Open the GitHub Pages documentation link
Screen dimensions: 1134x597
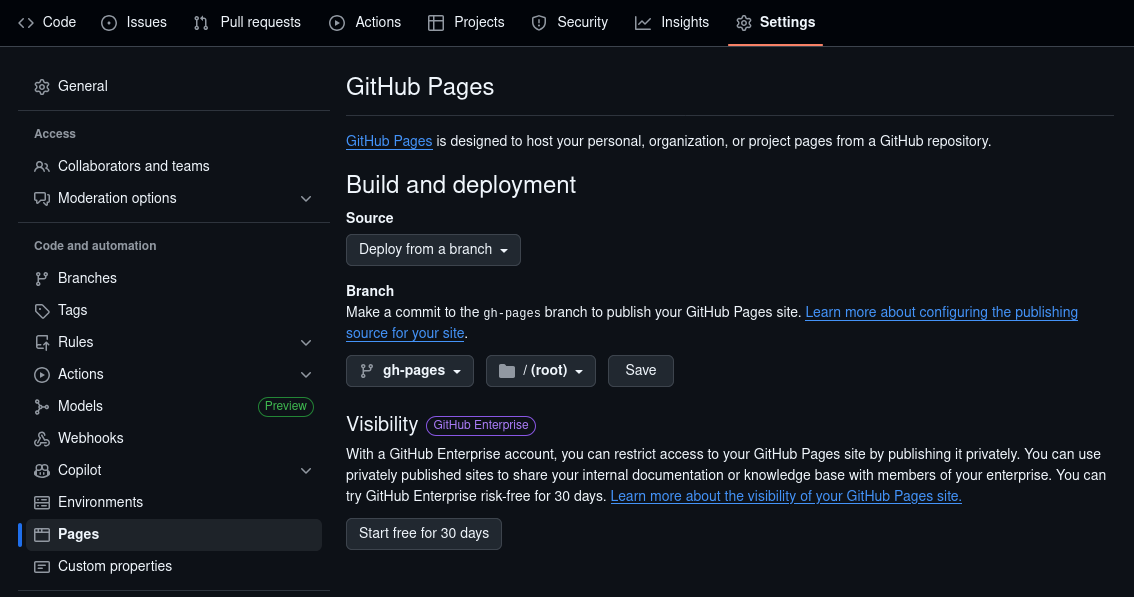(389, 141)
